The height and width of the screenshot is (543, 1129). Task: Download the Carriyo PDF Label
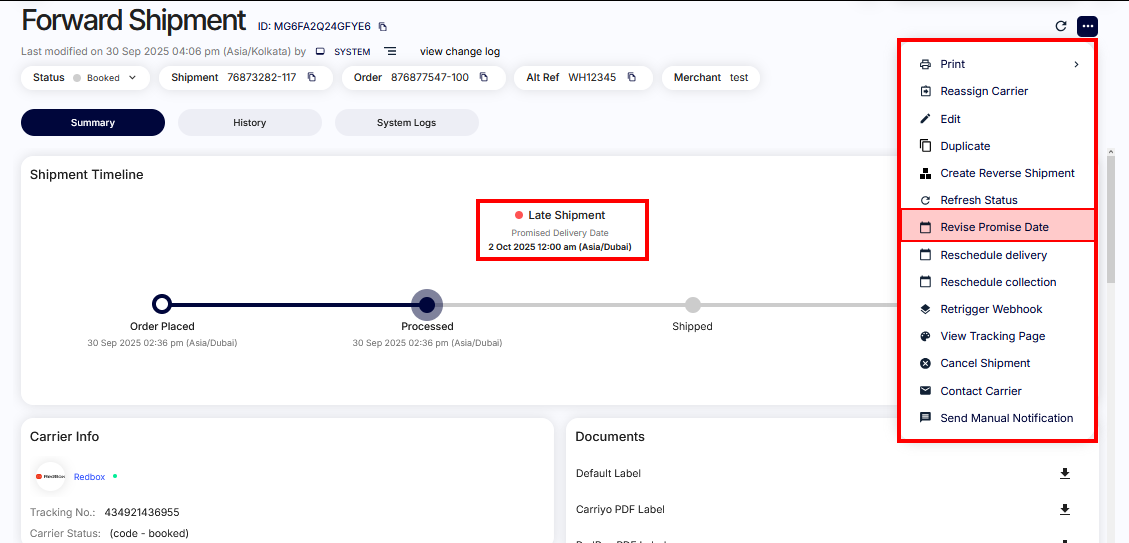[x=1065, y=510]
